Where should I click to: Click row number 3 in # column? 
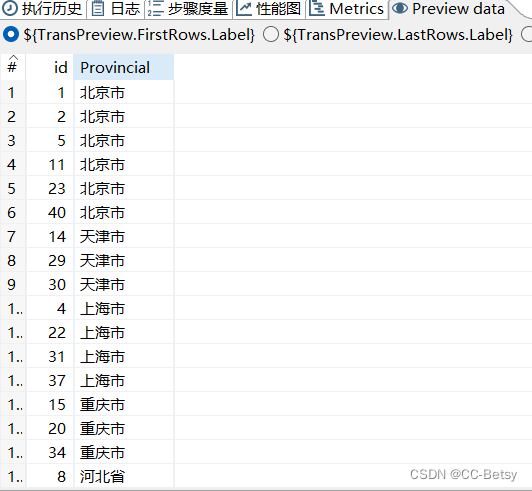click(x=13, y=140)
